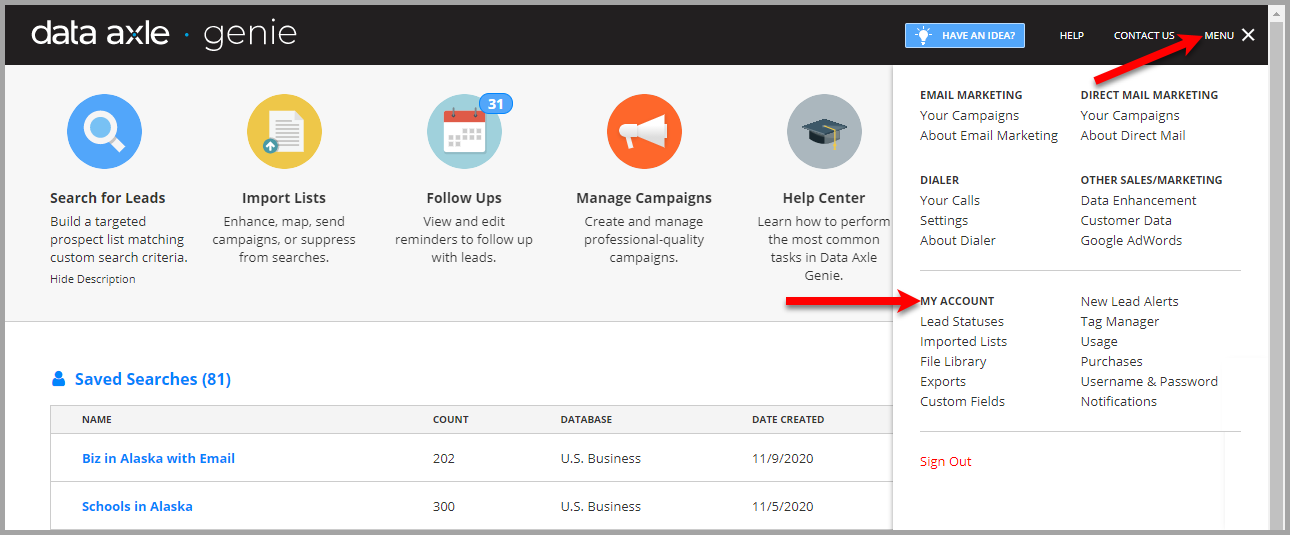Click count 300 in Schools in Alaska row

[x=444, y=506]
